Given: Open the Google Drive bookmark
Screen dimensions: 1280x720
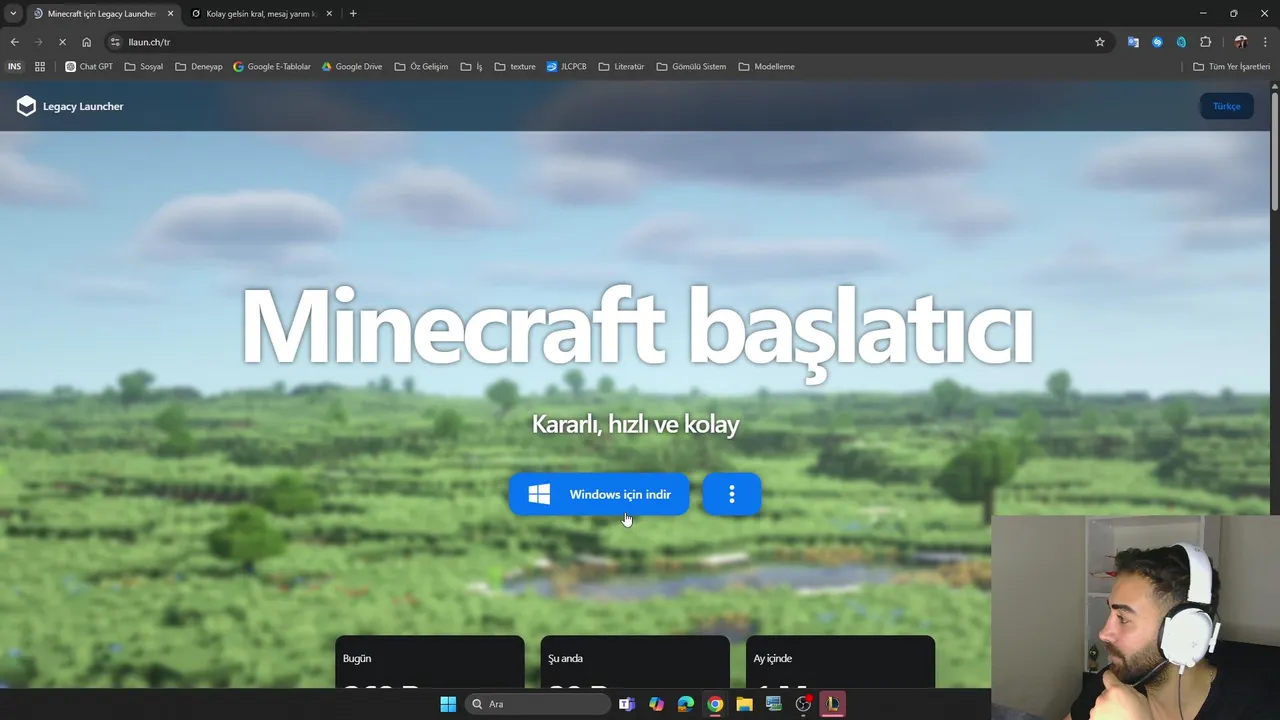Looking at the screenshot, I should 352,67.
